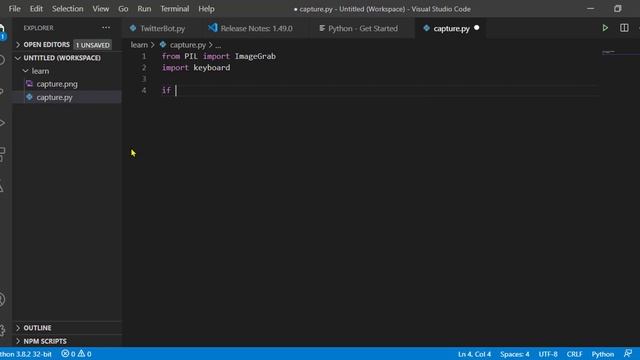Click Python icon in breadcrumb
The image size is (640, 360).
click(x=163, y=44)
